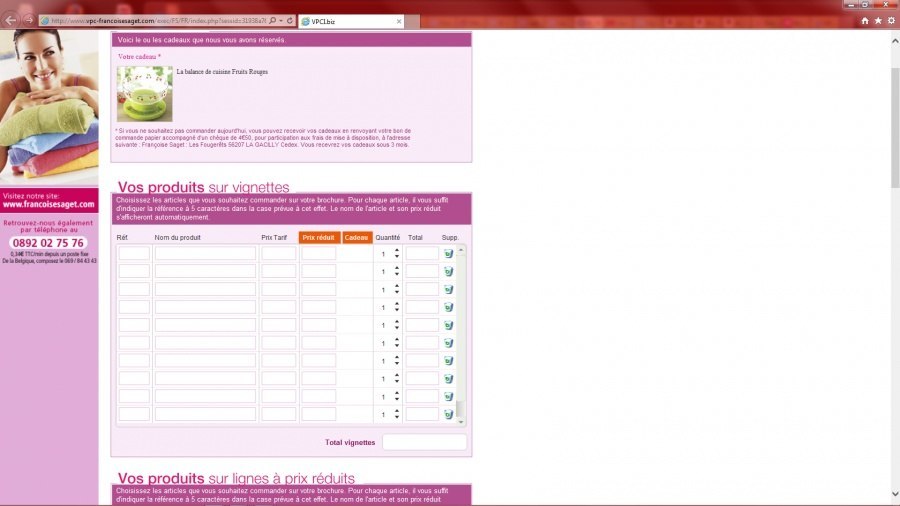Open the browser Home page icon
Viewport: 900px width, 506px height.
tap(865, 20)
